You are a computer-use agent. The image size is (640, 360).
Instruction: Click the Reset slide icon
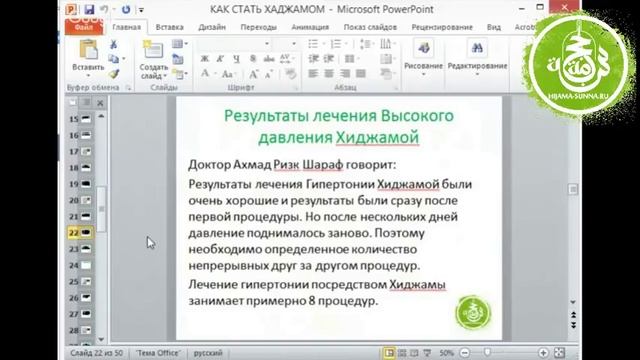tap(178, 60)
